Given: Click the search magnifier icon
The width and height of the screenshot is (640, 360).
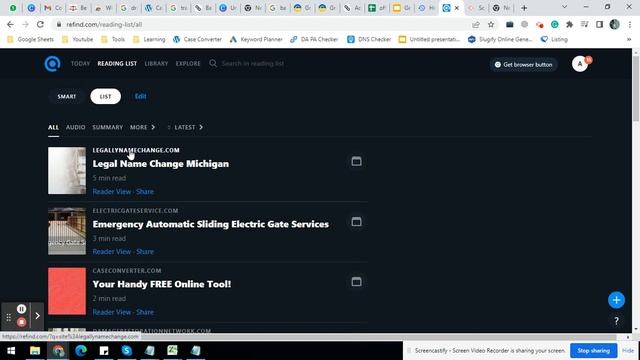Looking at the screenshot, I should (213, 63).
